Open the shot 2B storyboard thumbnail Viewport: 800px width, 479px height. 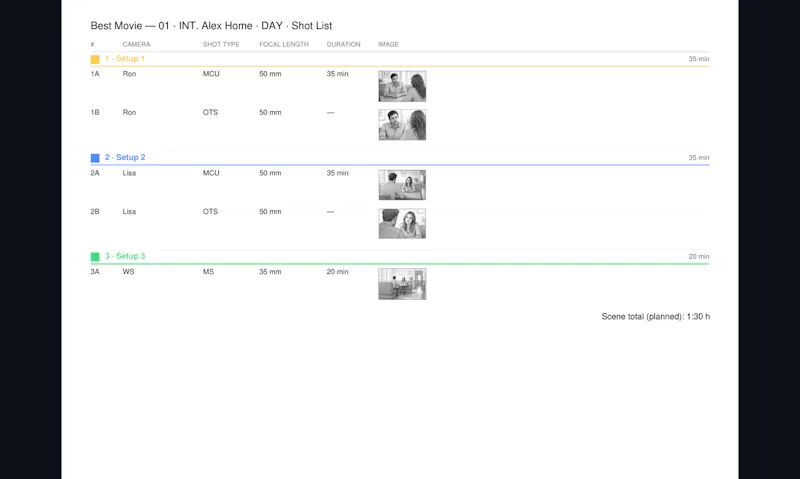click(x=402, y=223)
